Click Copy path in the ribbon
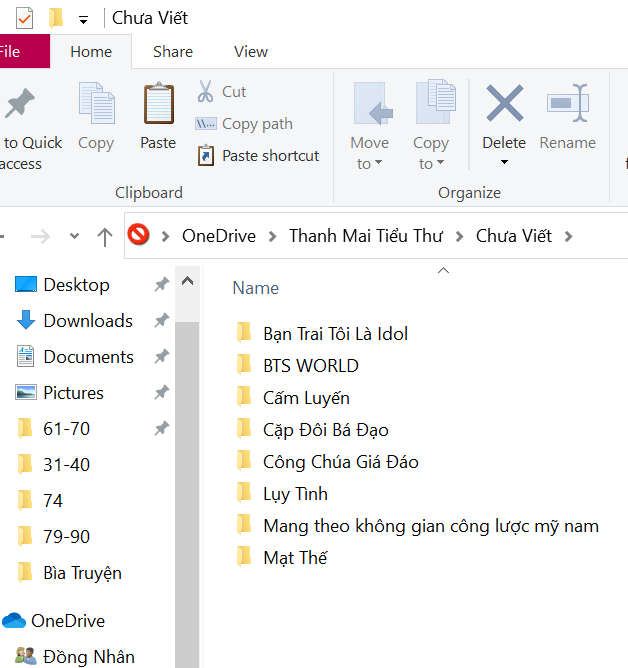Screen dimensions: 628x668 [244, 124]
